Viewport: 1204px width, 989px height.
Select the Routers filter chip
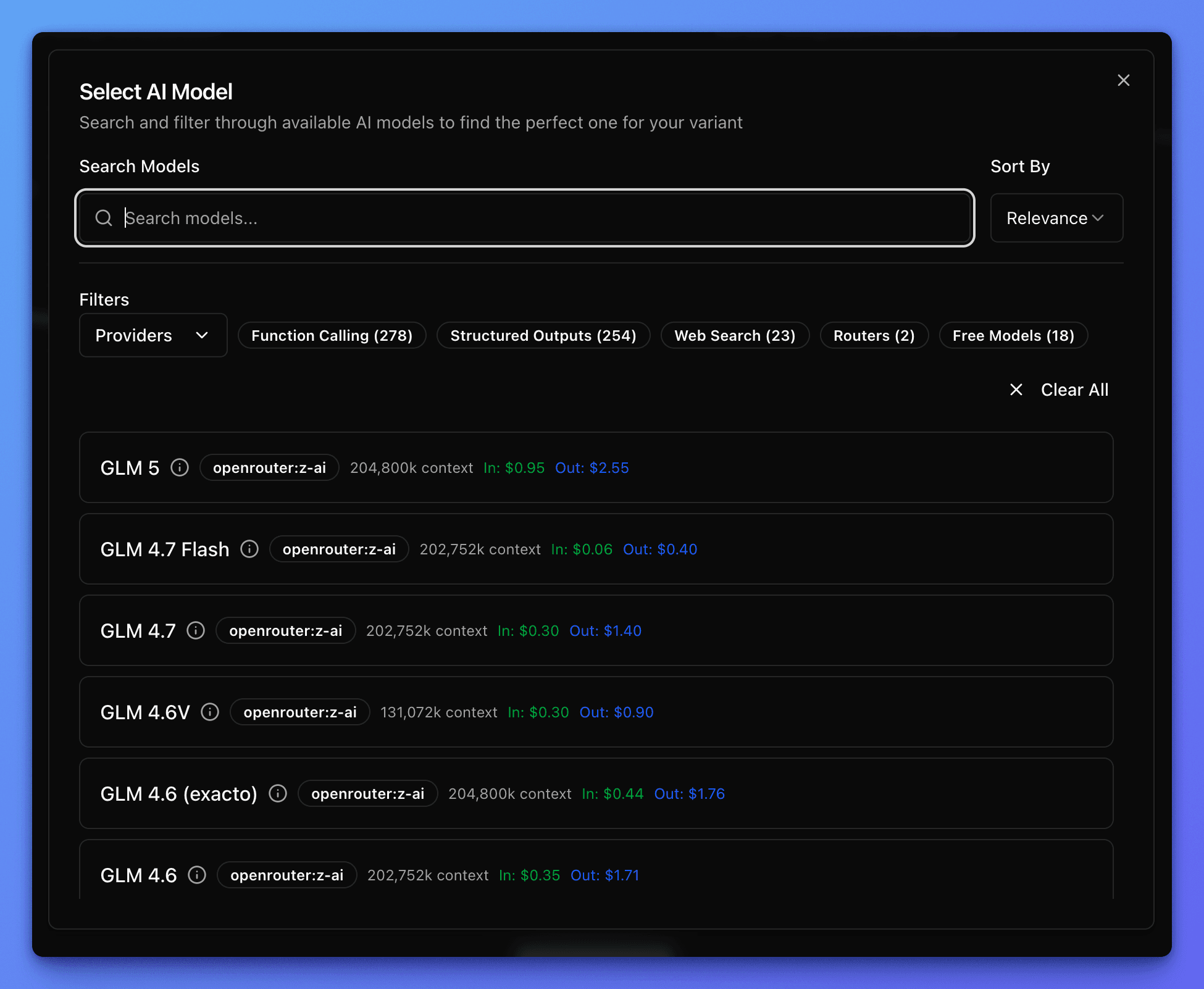coord(874,335)
